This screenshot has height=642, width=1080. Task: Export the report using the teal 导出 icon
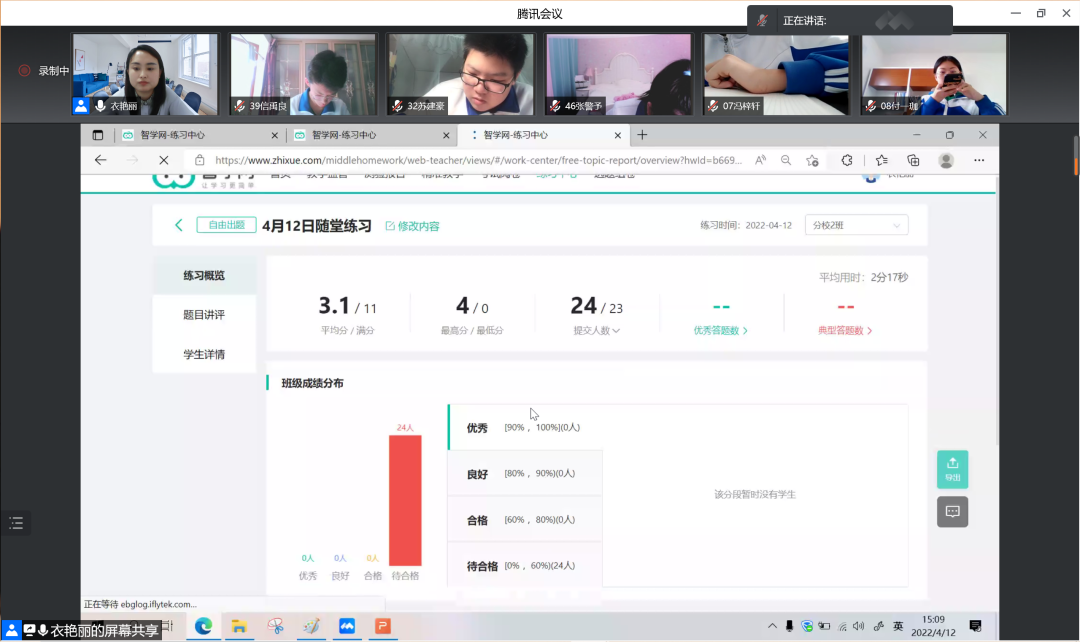tap(952, 468)
